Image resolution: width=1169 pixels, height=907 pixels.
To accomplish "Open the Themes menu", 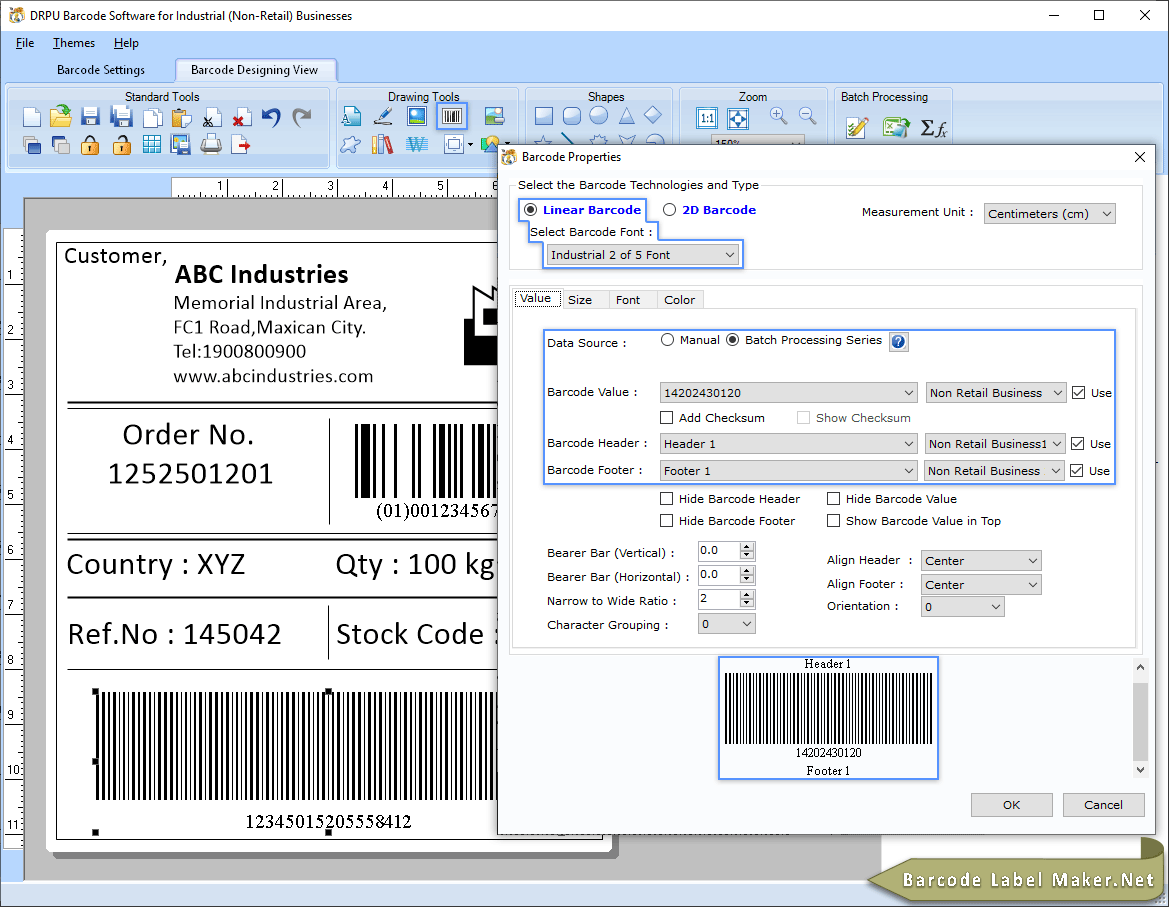I will point(74,43).
